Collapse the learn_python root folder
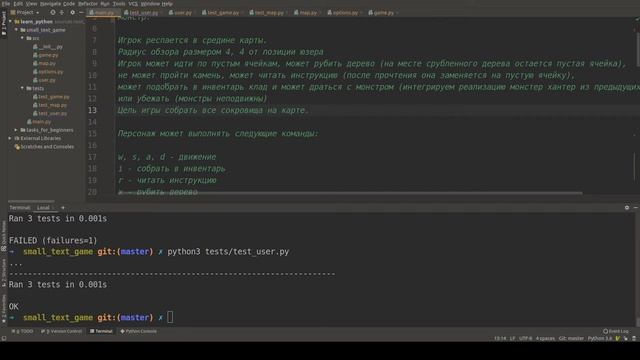640x360 pixels. [x=11, y=22]
